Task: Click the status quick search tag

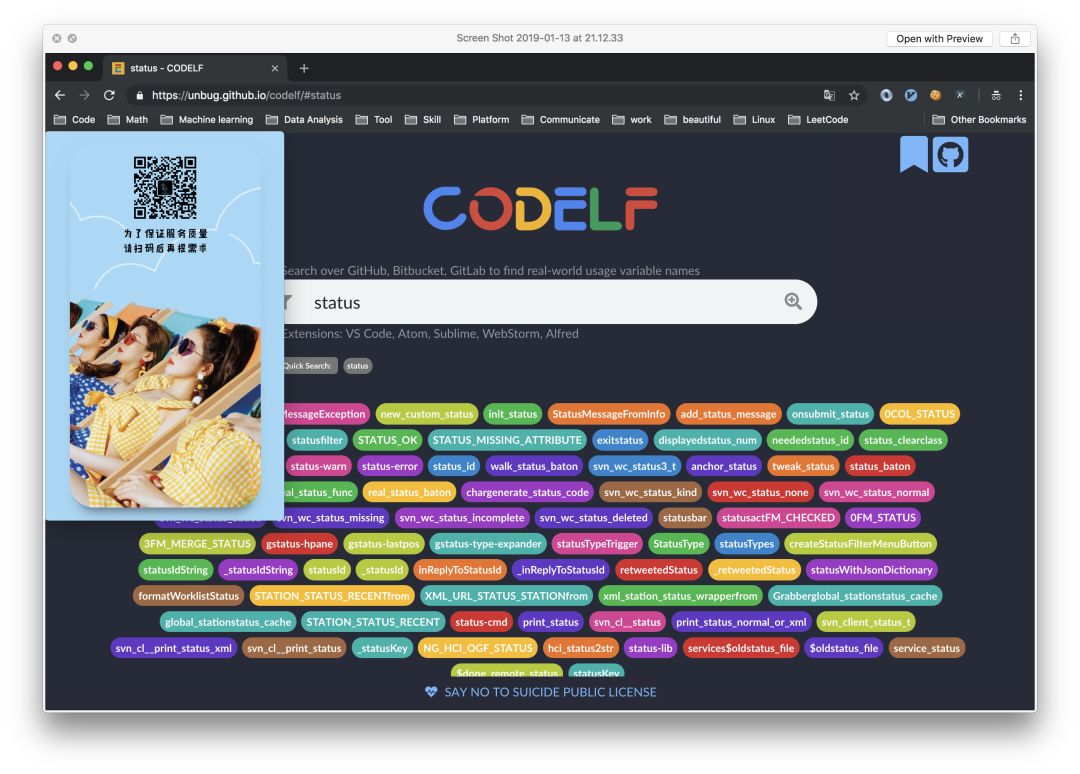Action: tap(357, 366)
